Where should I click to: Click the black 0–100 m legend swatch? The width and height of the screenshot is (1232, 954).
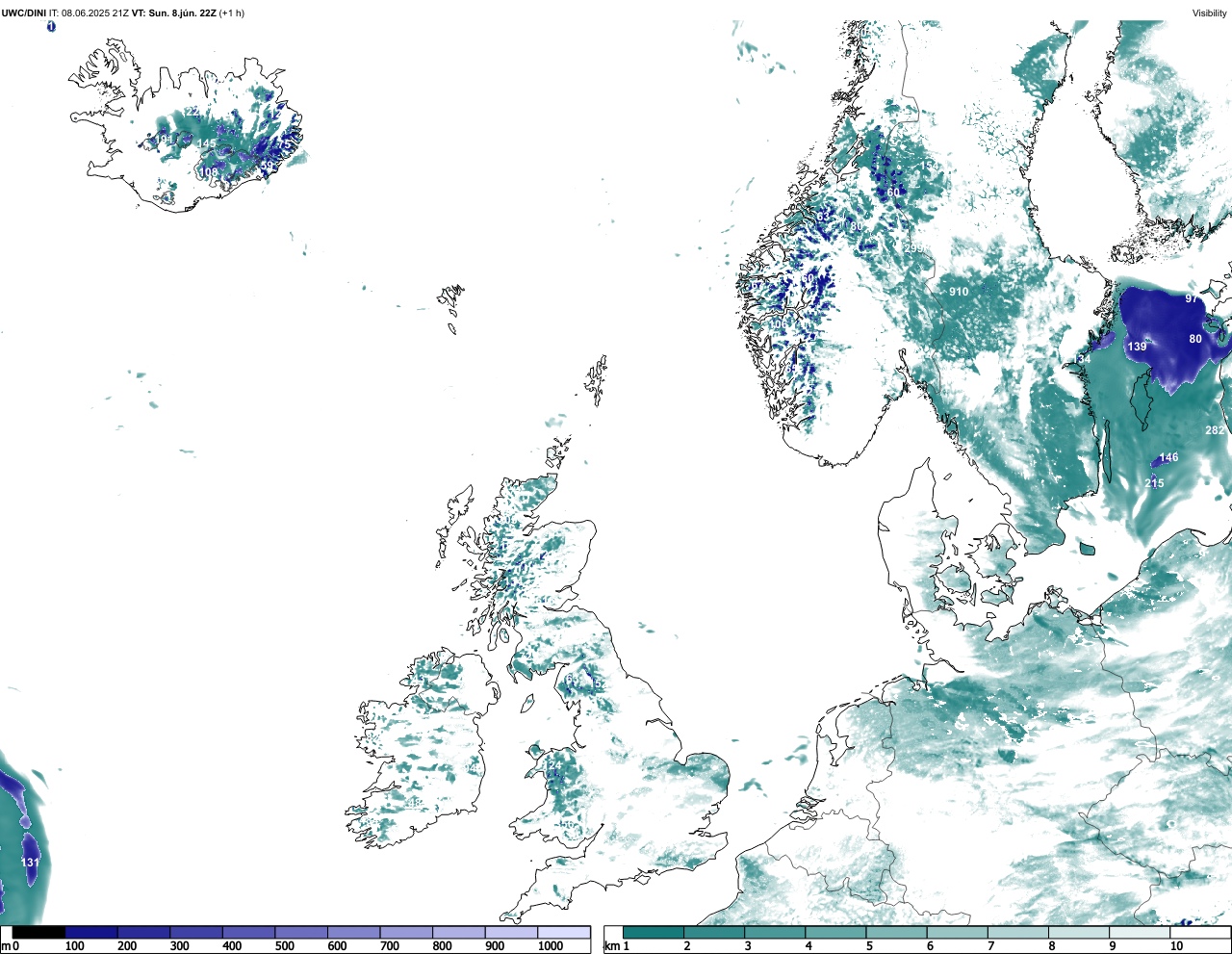[38, 933]
